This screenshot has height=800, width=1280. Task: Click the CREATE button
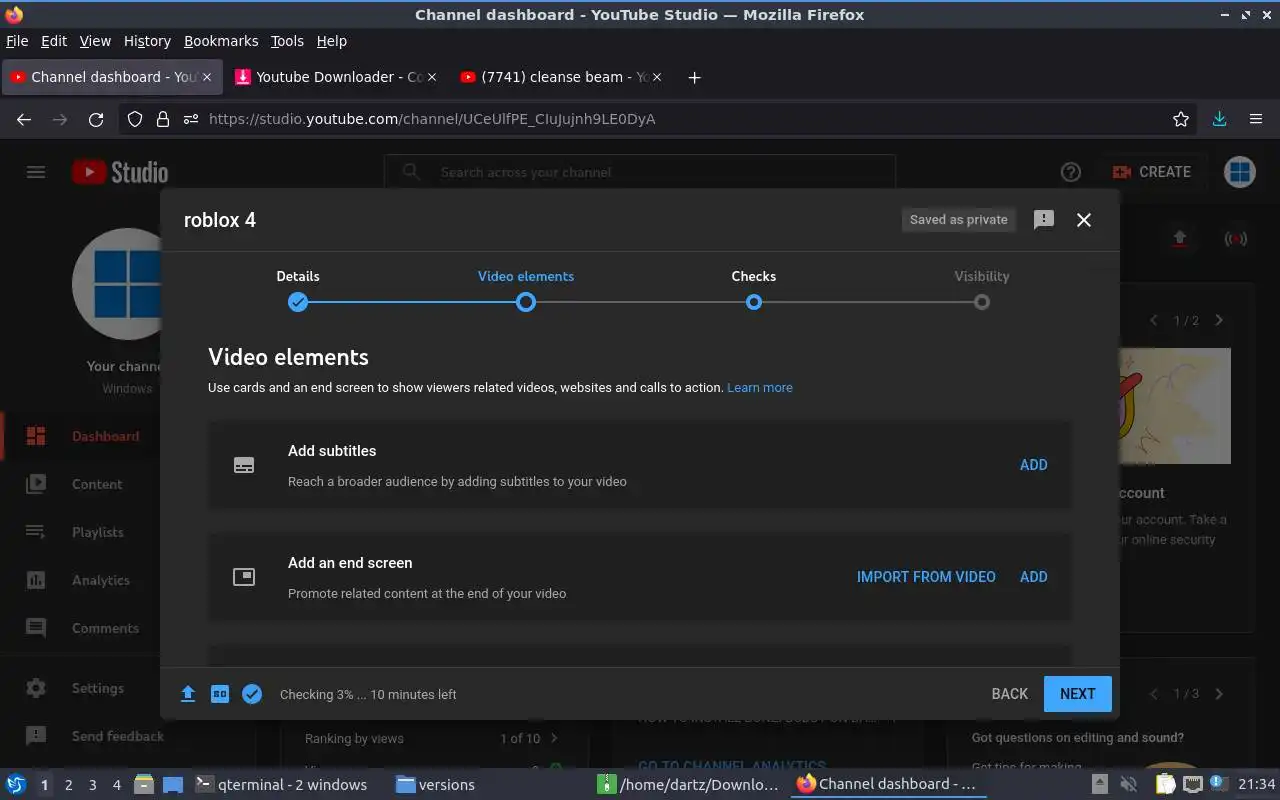1152,172
